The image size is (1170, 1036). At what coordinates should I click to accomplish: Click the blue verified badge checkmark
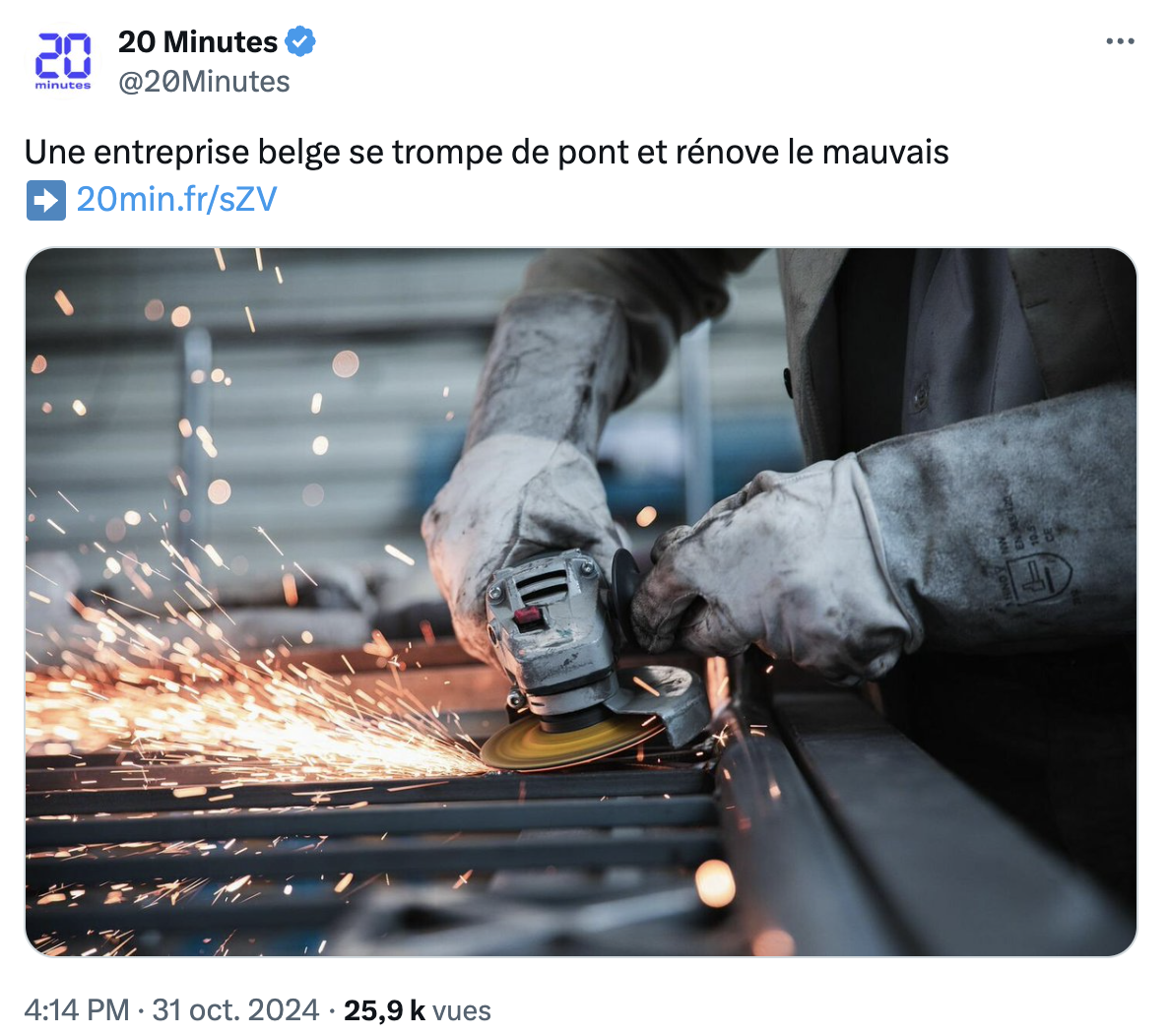pos(300,41)
